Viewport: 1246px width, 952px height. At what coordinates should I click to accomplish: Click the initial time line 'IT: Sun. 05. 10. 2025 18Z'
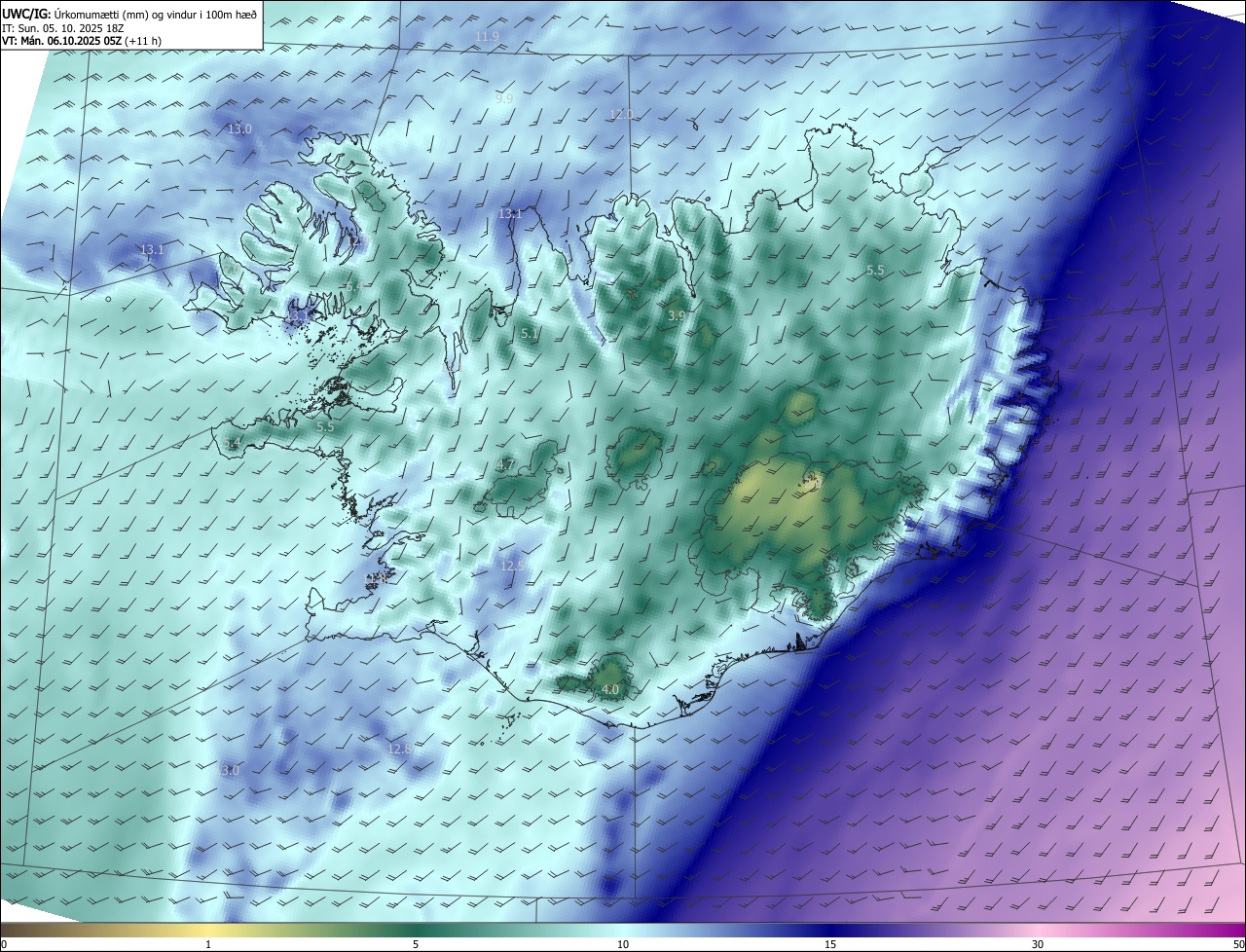tap(62, 27)
